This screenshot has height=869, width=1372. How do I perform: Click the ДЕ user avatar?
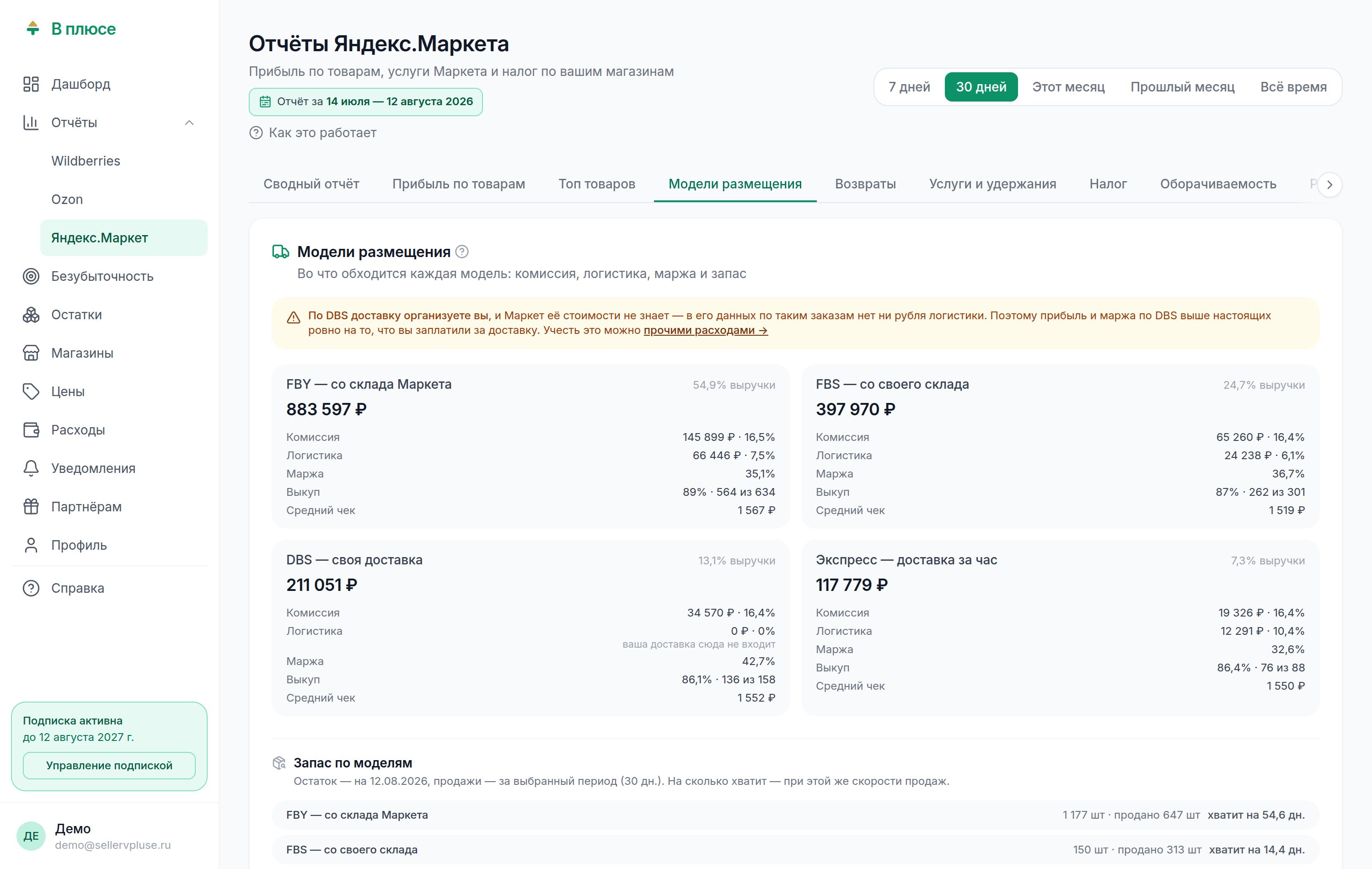point(31,836)
